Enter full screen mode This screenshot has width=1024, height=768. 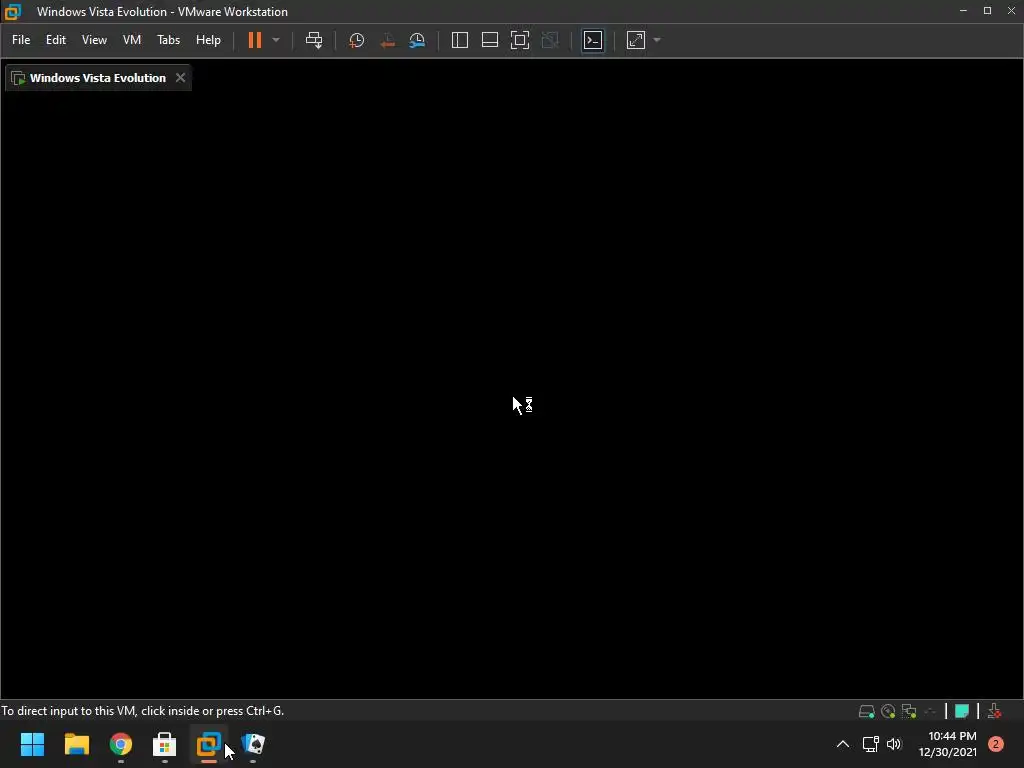tap(520, 40)
